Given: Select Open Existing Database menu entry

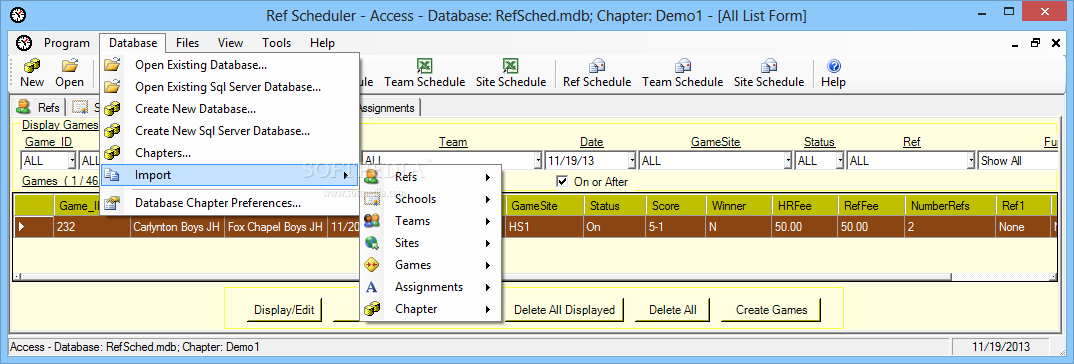Looking at the screenshot, I should 229,66.
